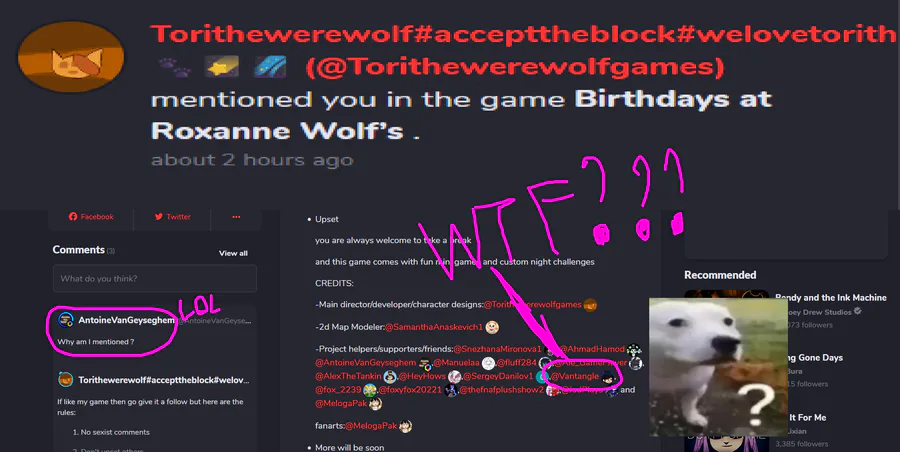Click the Facebook share icon

(x=73, y=217)
